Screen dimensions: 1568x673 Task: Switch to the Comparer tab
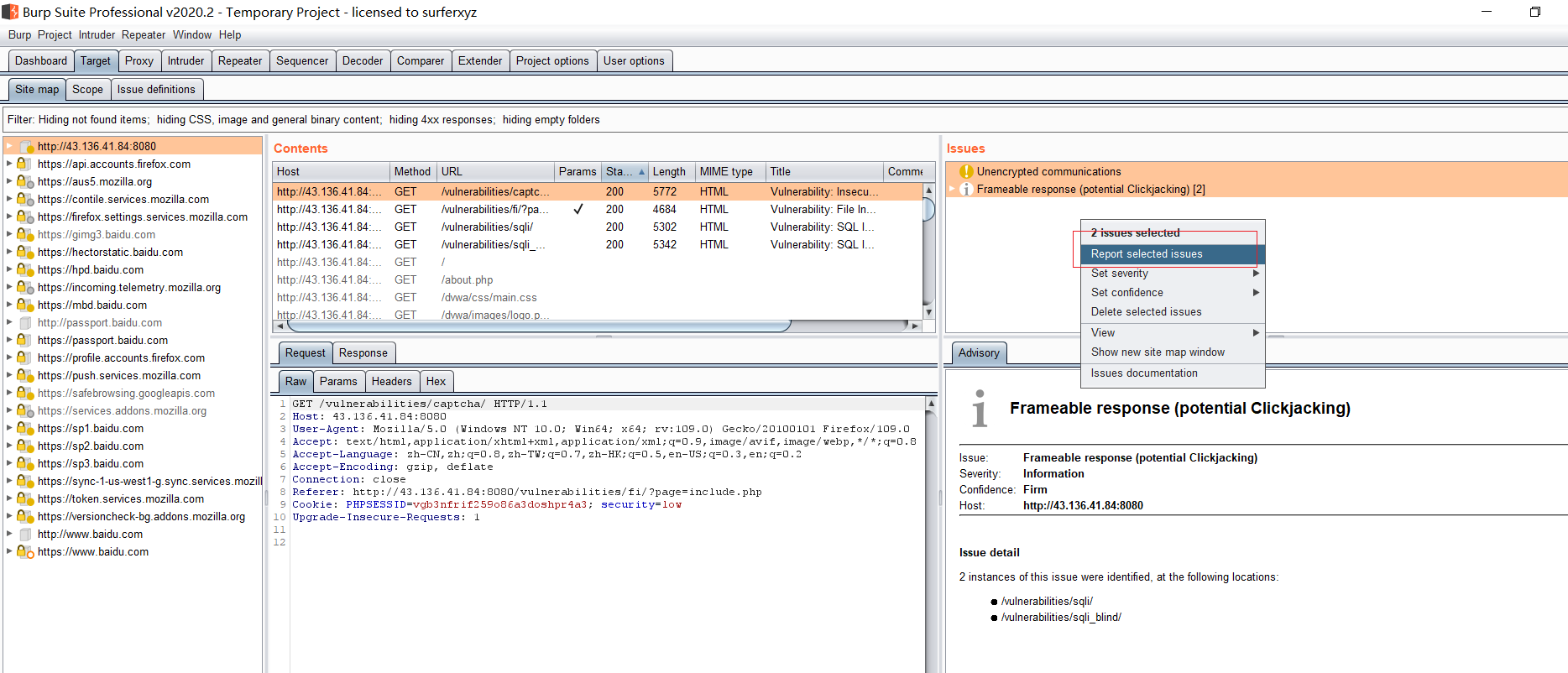(421, 61)
